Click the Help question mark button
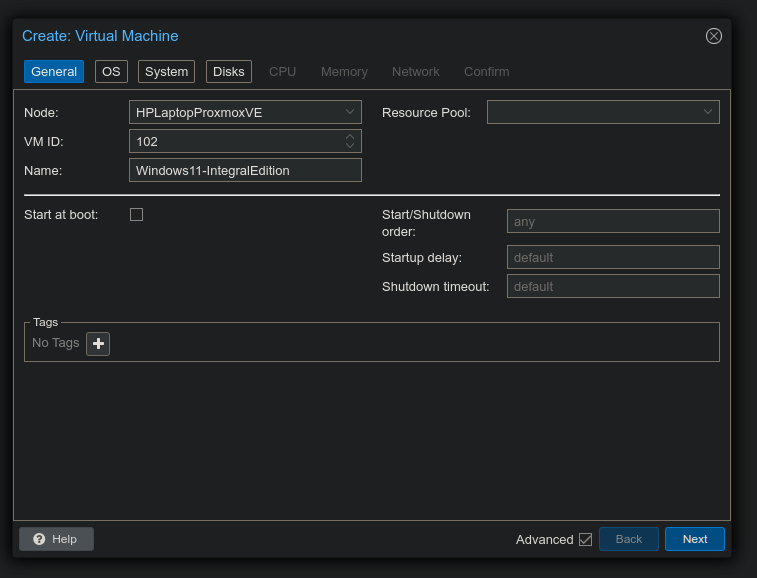 pyautogui.click(x=56, y=539)
